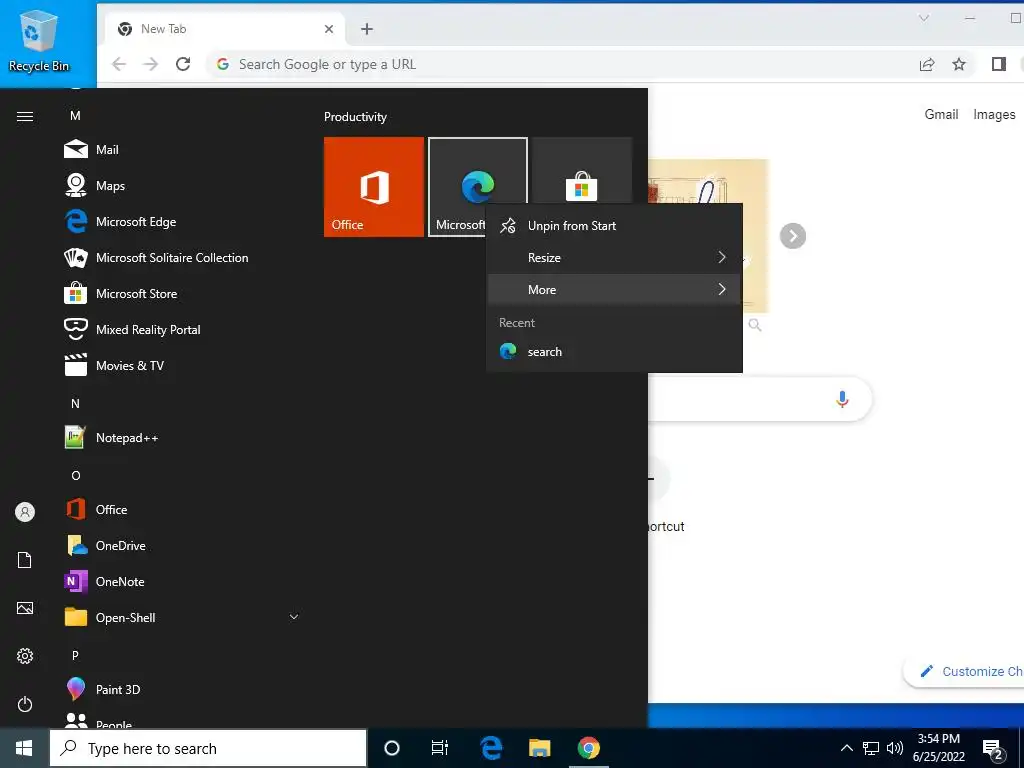Open Google Images link
This screenshot has width=1024, height=768.
[x=994, y=114]
